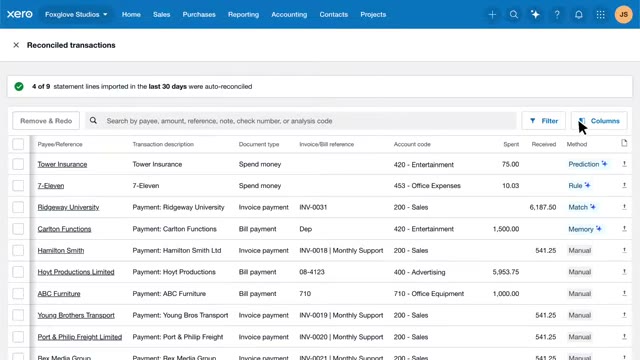Check the Ridgeway University row checkbox
The height and width of the screenshot is (360, 640).
pos(18,207)
